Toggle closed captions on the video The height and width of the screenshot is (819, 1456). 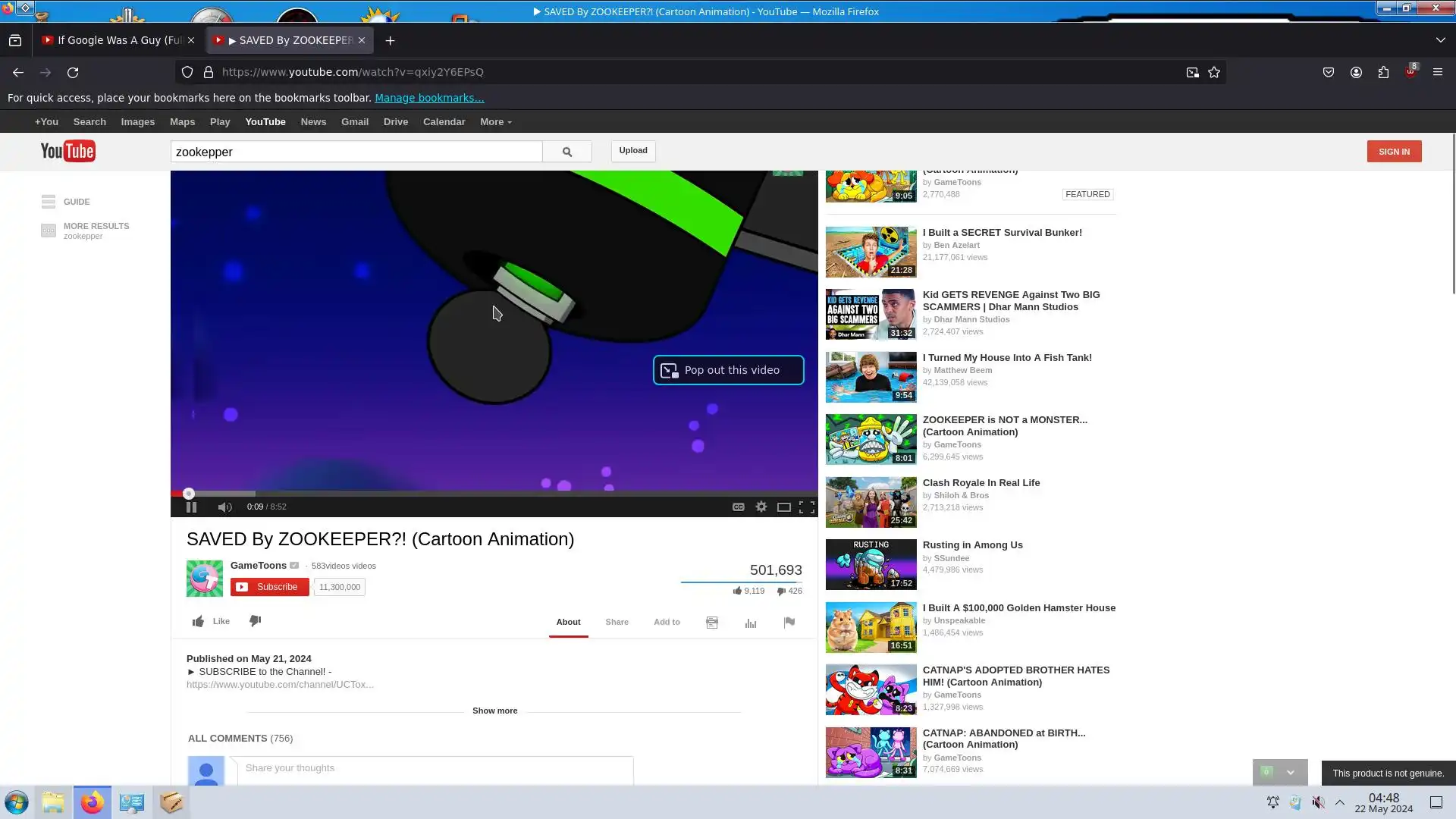738,507
